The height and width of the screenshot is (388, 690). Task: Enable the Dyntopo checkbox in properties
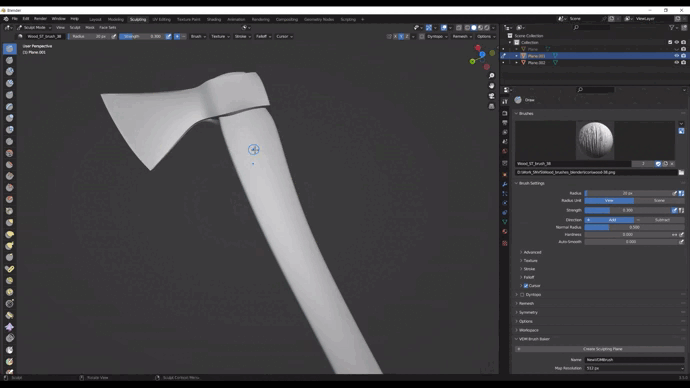tap(522, 295)
